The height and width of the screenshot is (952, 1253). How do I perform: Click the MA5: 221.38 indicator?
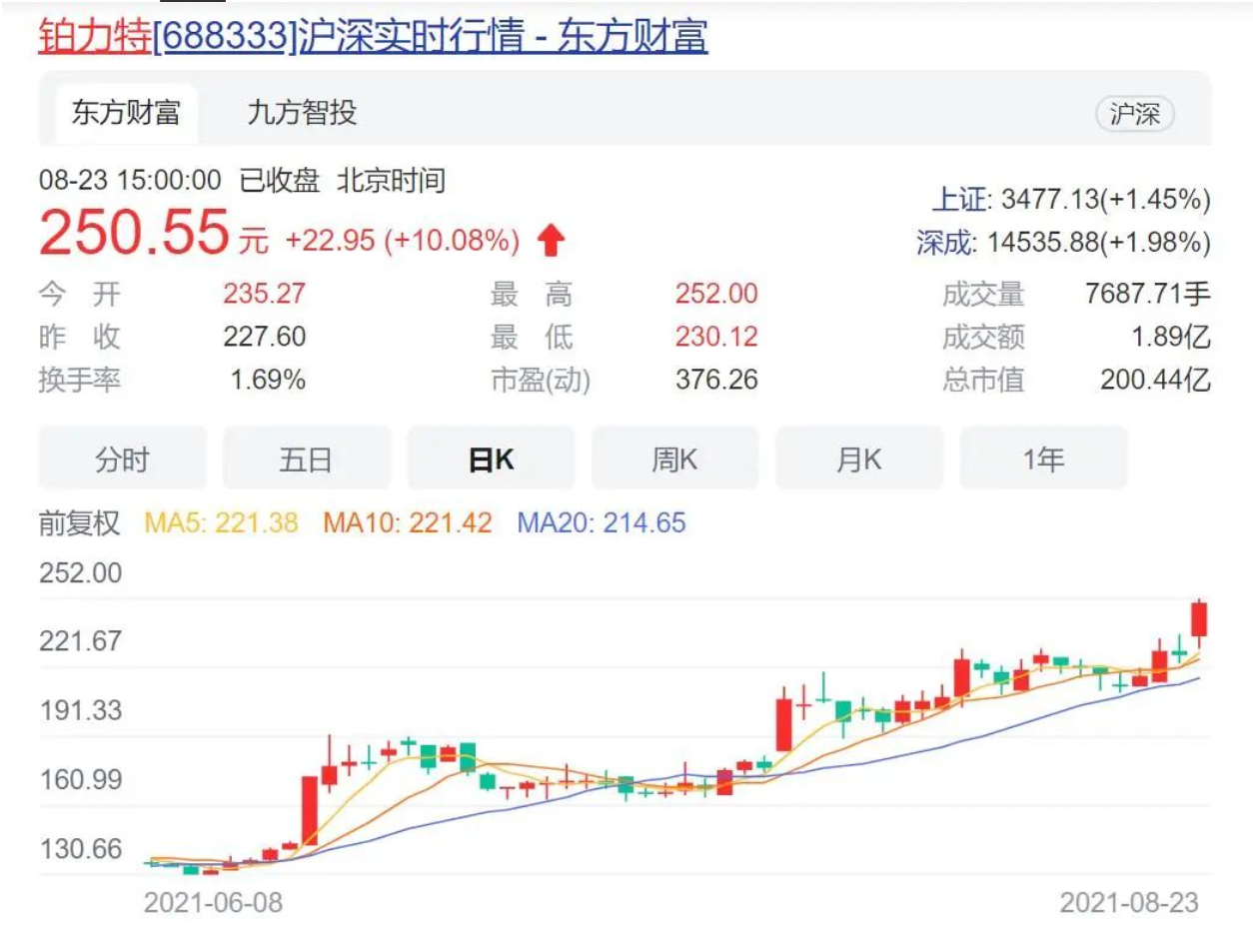pyautogui.click(x=221, y=522)
